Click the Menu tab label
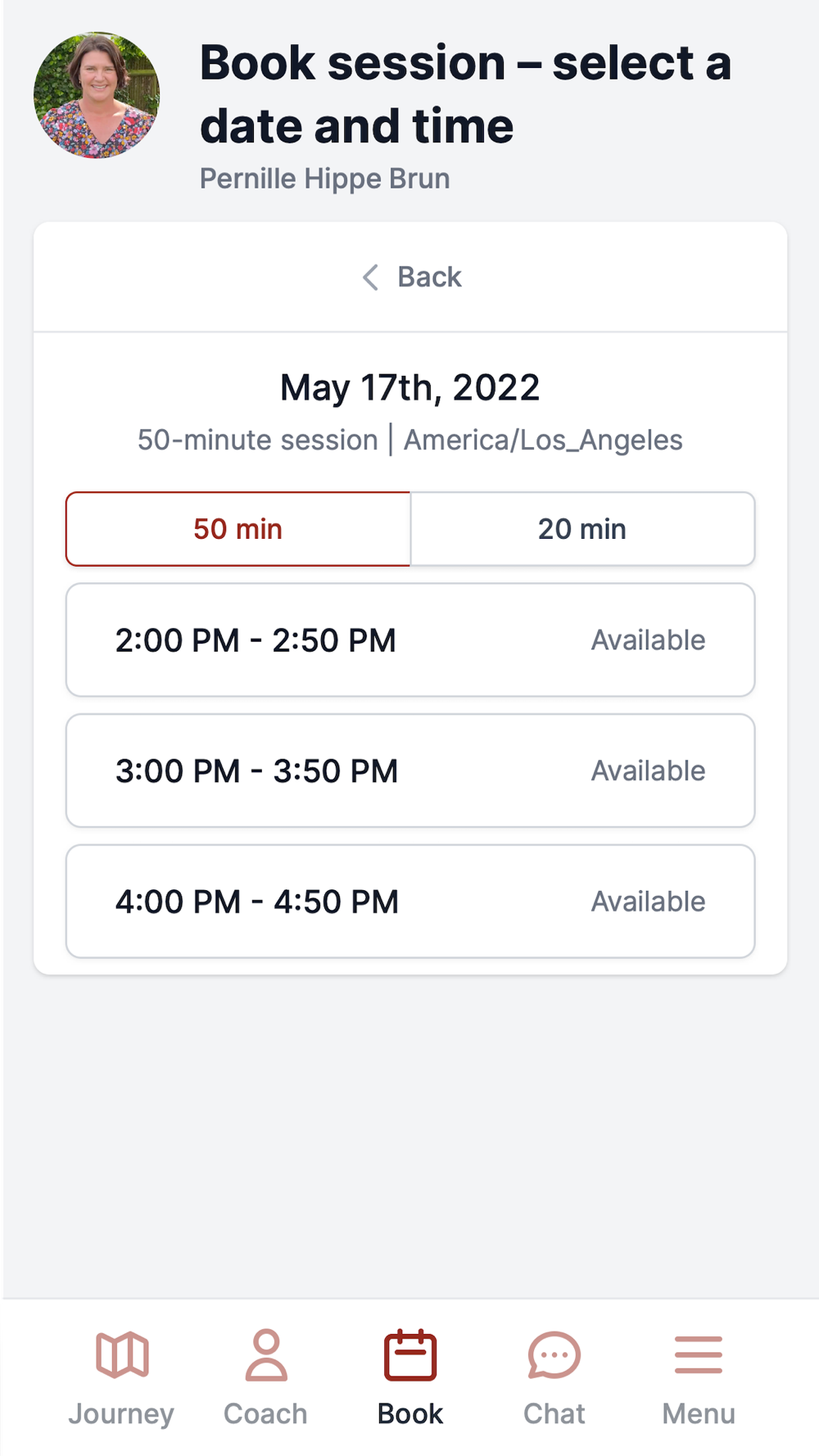The image size is (819, 1456). [x=699, y=1414]
